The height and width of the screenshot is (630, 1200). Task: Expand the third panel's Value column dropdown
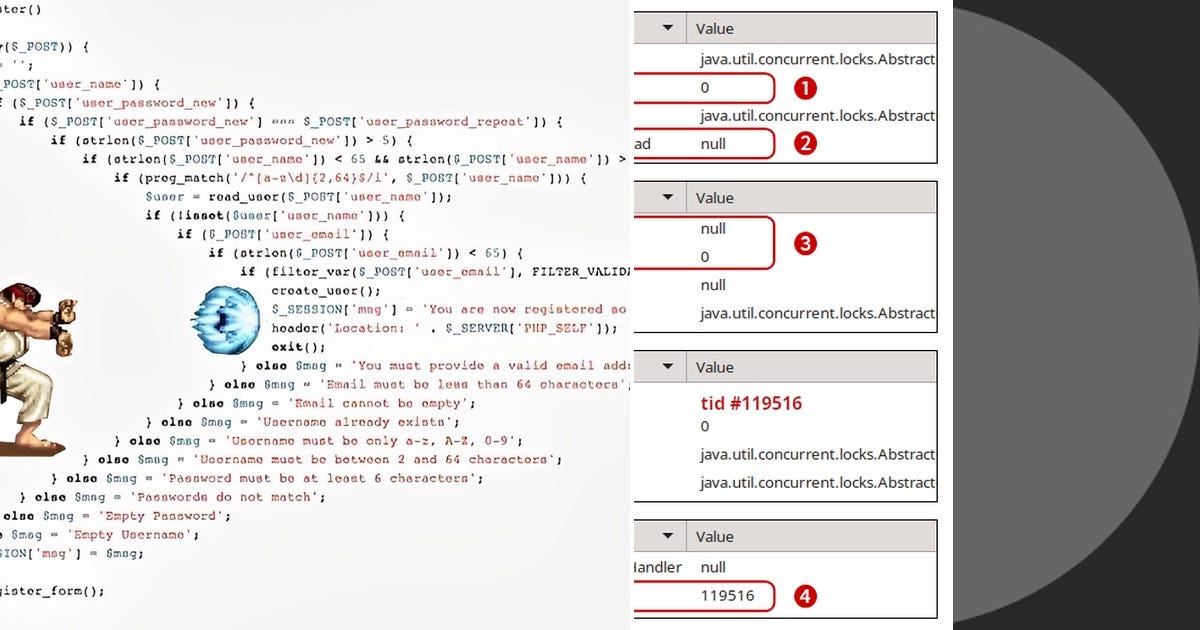click(668, 366)
